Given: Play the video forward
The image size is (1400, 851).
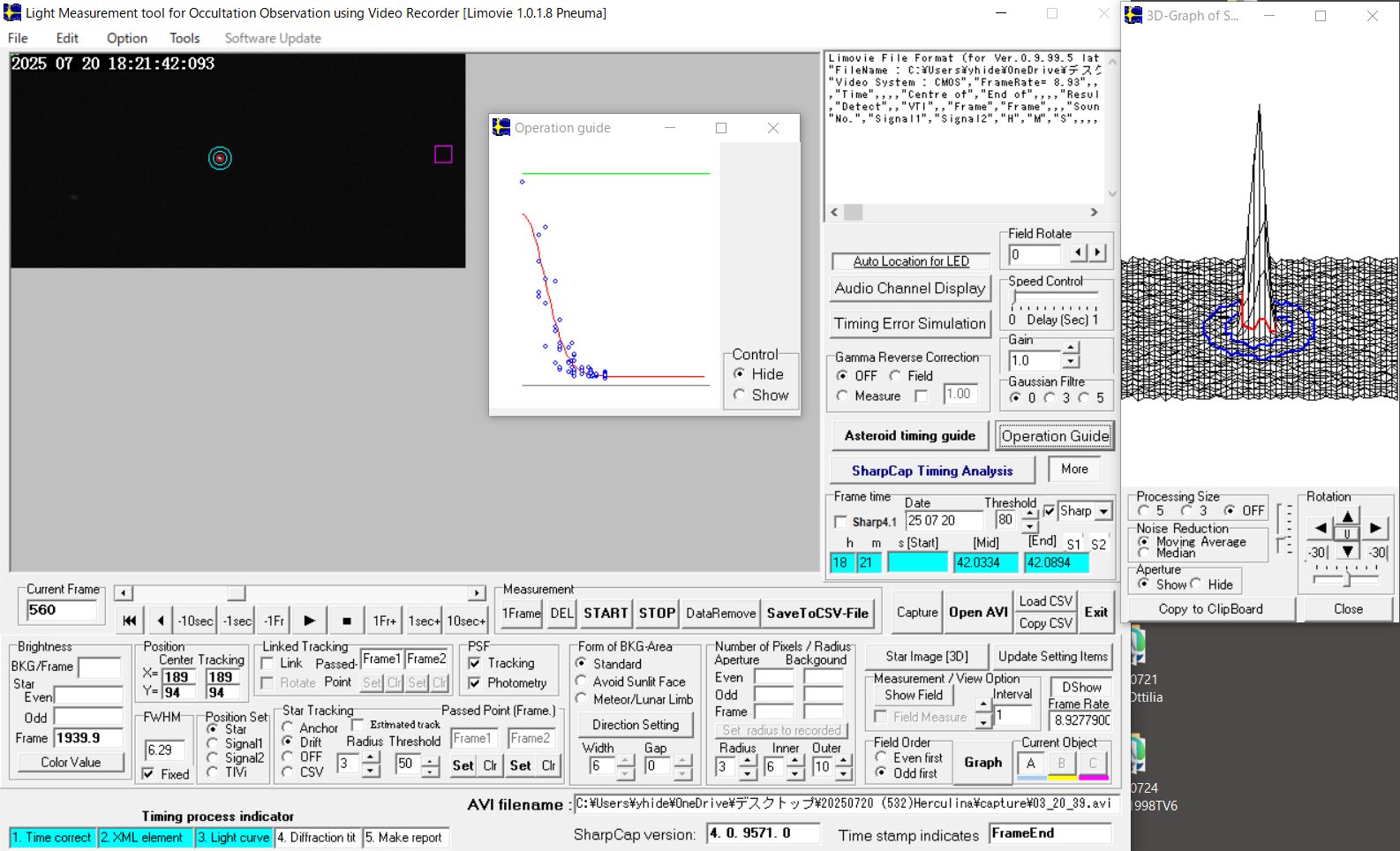Looking at the screenshot, I should [309, 621].
